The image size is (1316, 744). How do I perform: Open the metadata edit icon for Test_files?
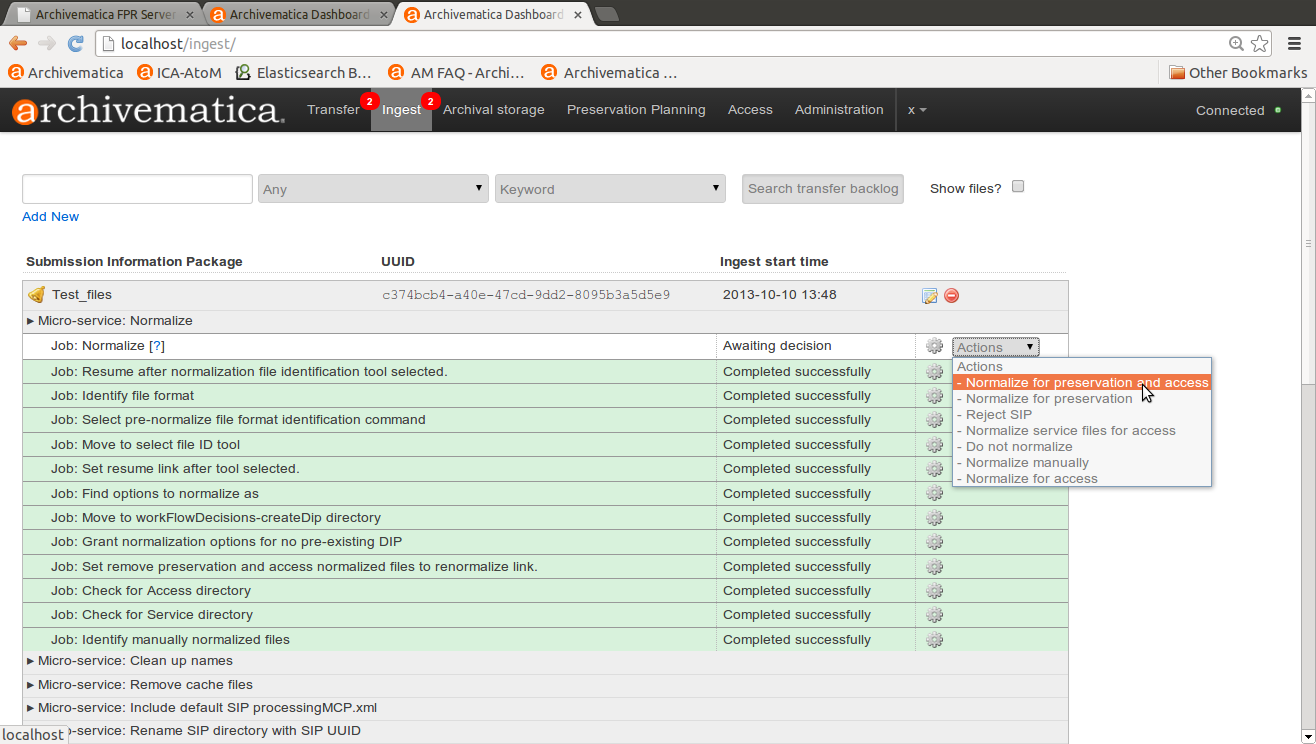(929, 295)
